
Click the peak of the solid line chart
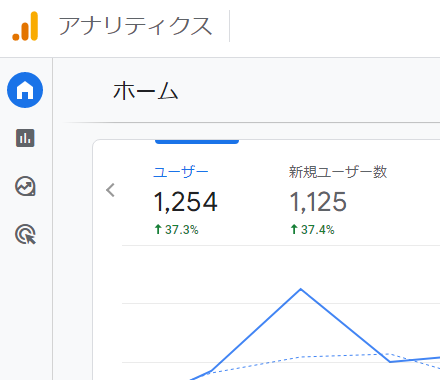pyautogui.click(x=301, y=289)
